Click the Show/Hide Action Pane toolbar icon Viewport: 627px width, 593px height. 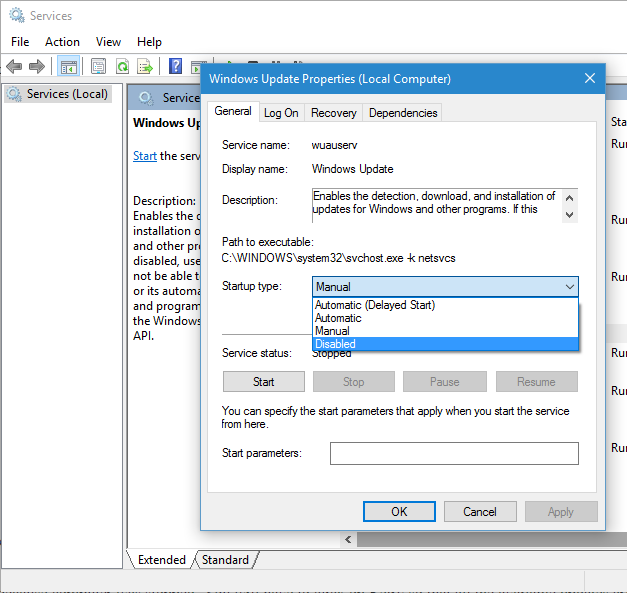(x=196, y=67)
